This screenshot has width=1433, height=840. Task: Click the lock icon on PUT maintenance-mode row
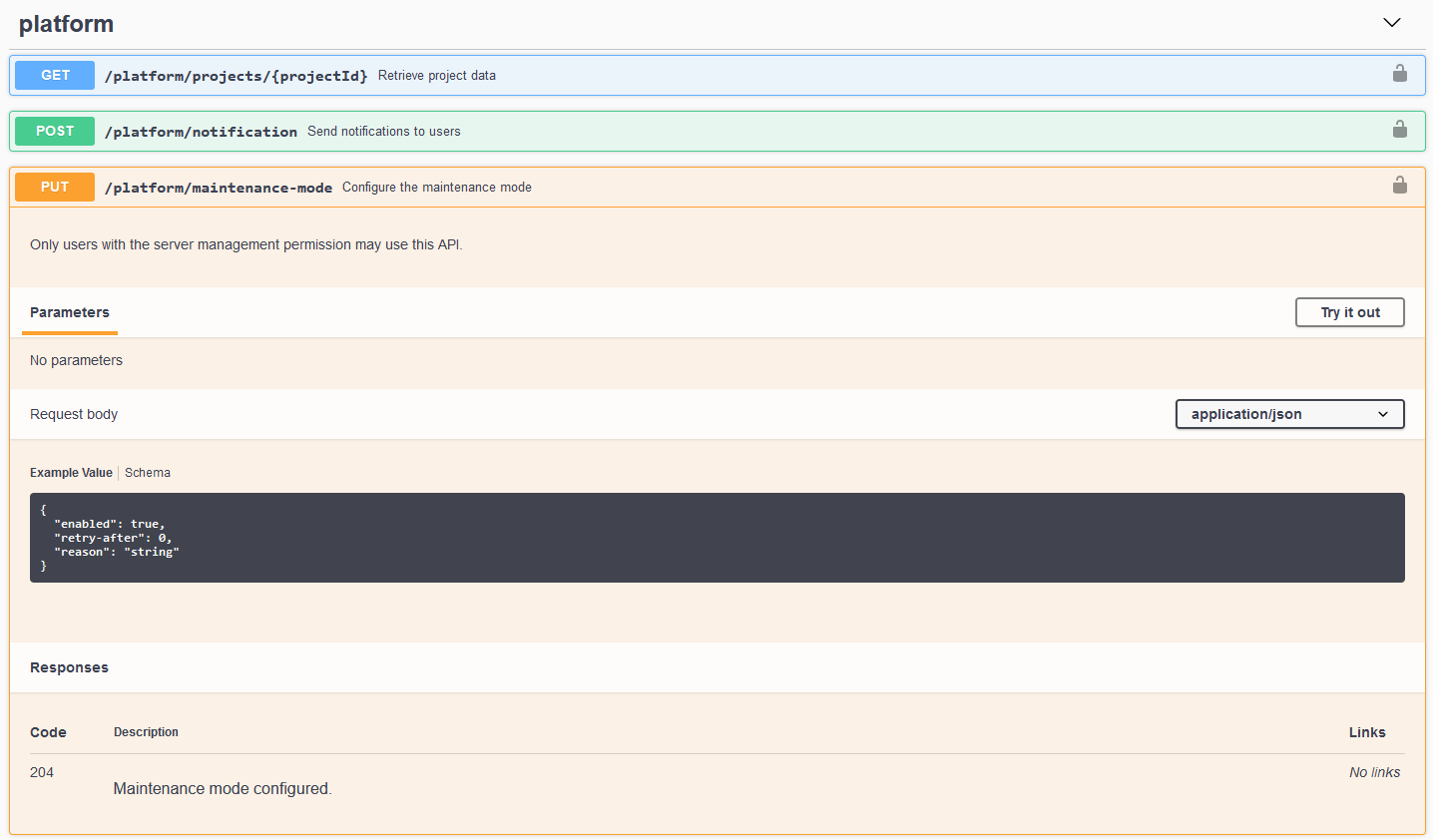[1399, 186]
